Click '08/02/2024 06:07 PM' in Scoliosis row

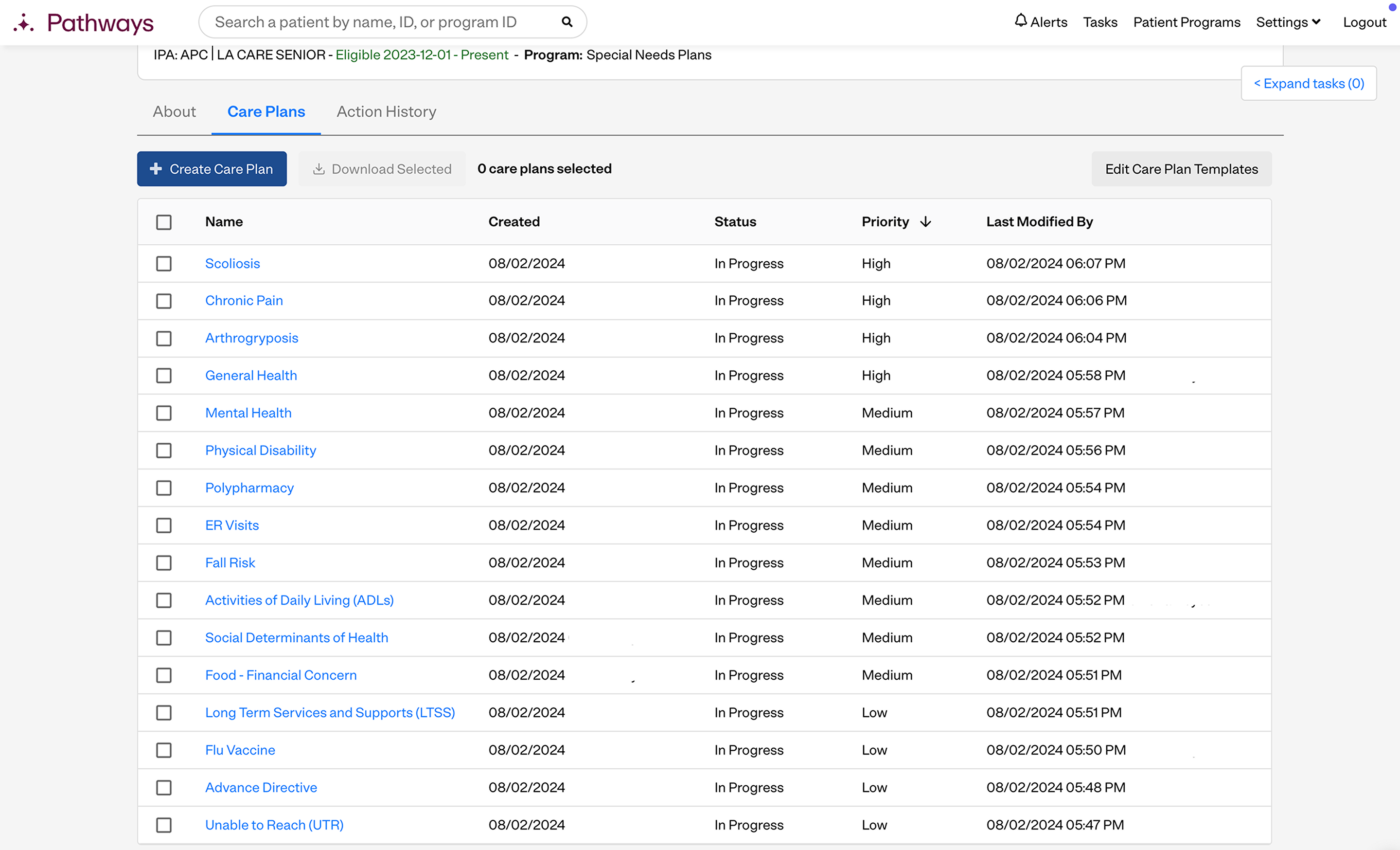pyautogui.click(x=1056, y=263)
